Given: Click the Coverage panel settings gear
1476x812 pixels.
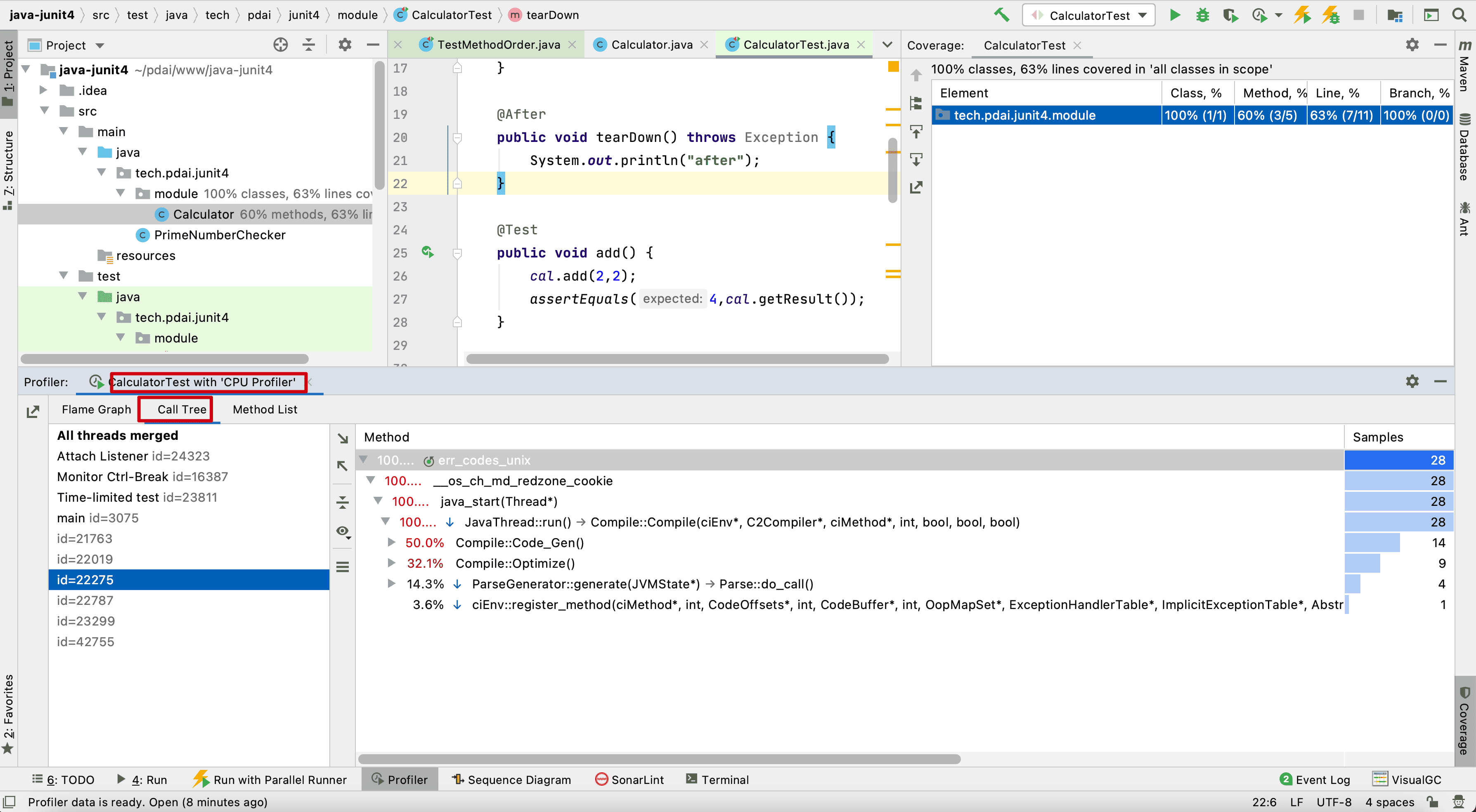Looking at the screenshot, I should 1412,45.
